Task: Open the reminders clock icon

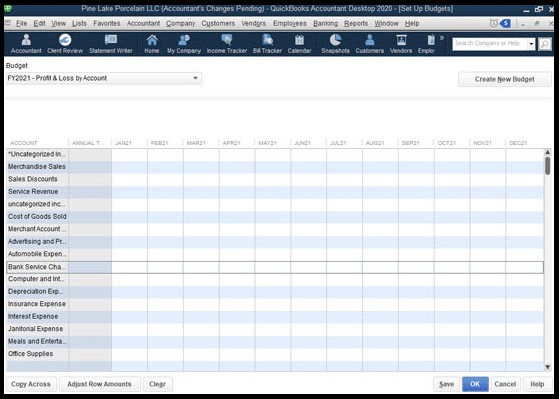Action: pos(494,24)
